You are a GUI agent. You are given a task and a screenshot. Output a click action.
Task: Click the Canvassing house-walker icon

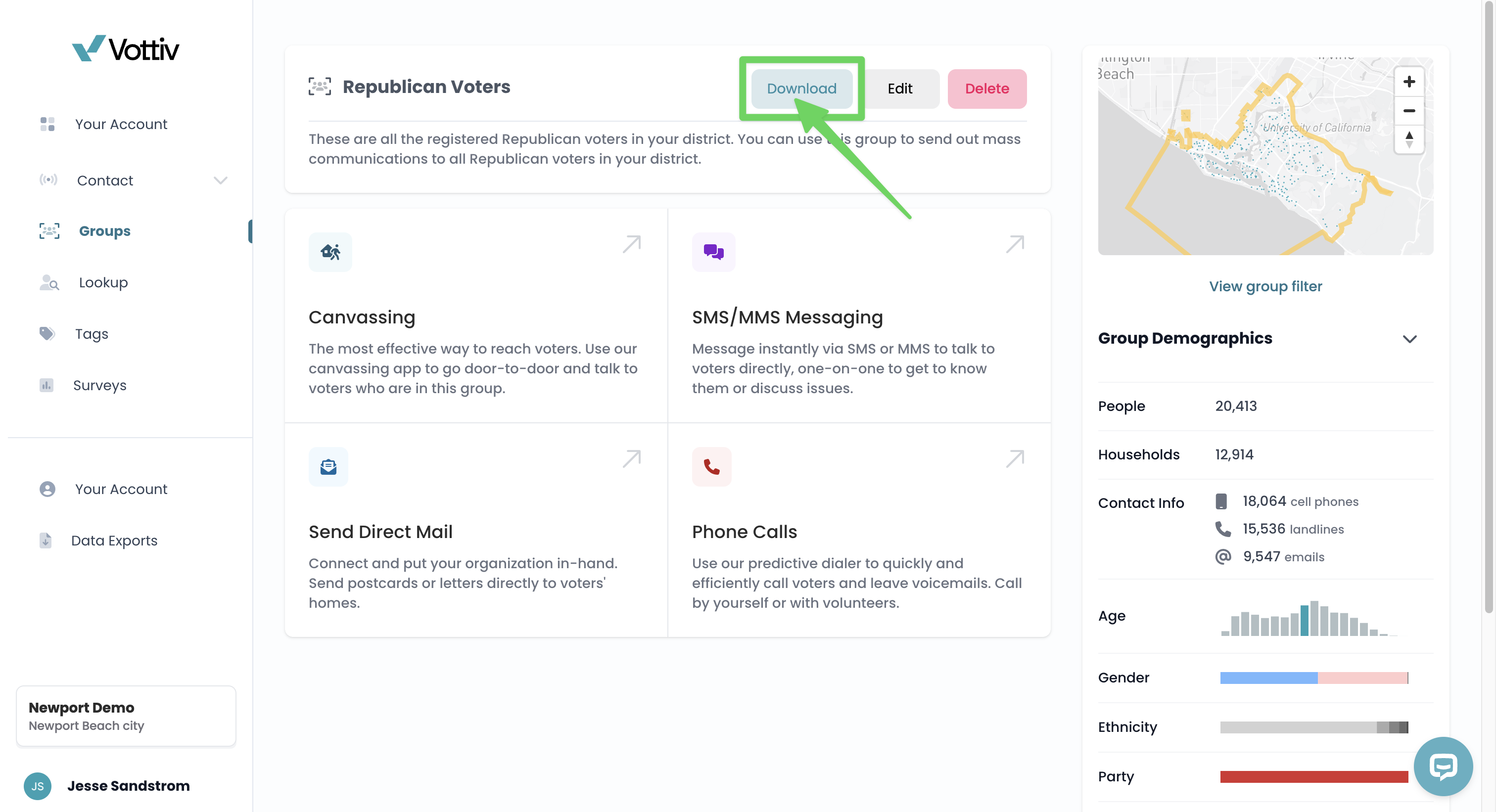[330, 252]
